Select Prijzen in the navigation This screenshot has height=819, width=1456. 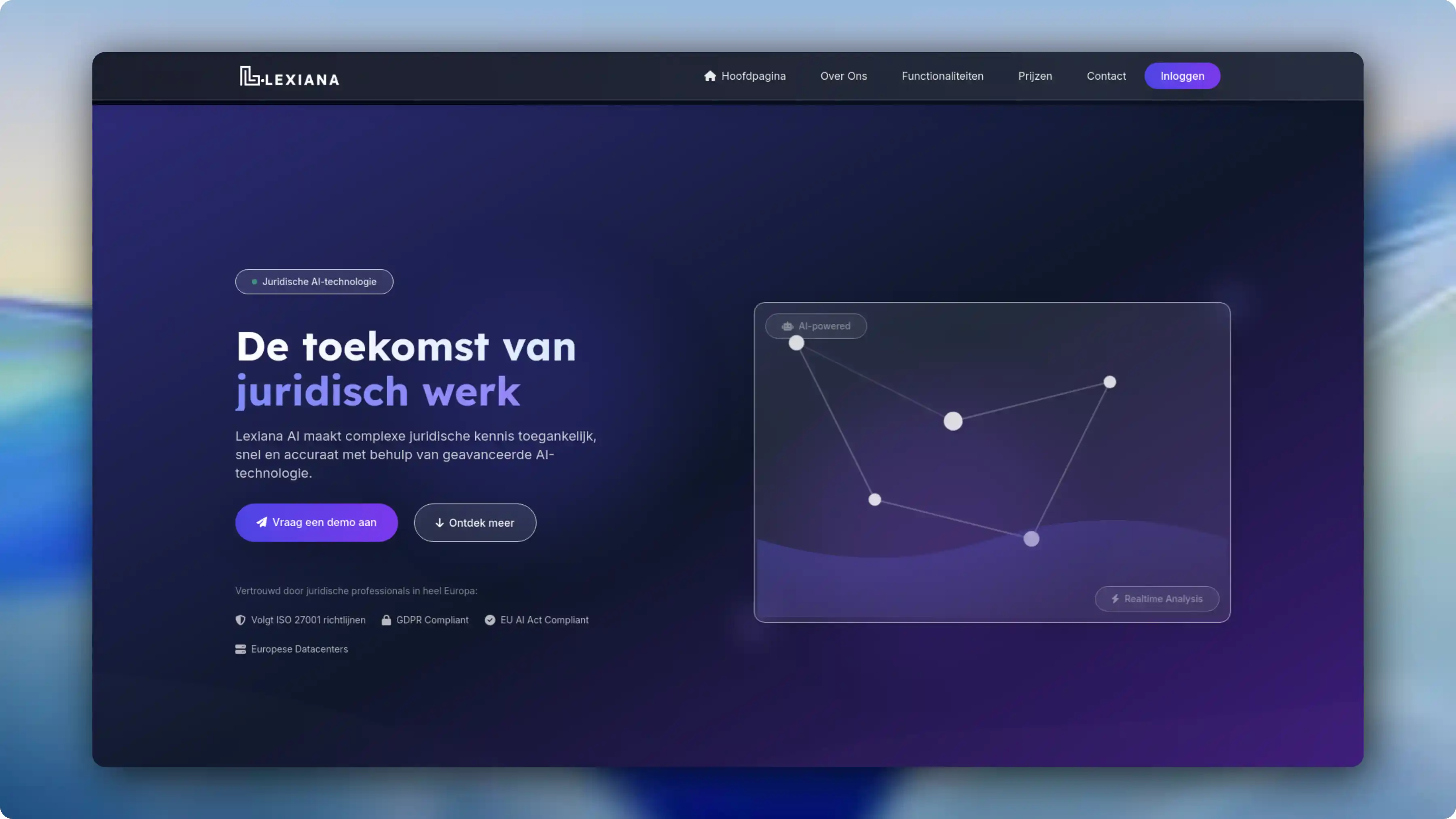[1035, 76]
